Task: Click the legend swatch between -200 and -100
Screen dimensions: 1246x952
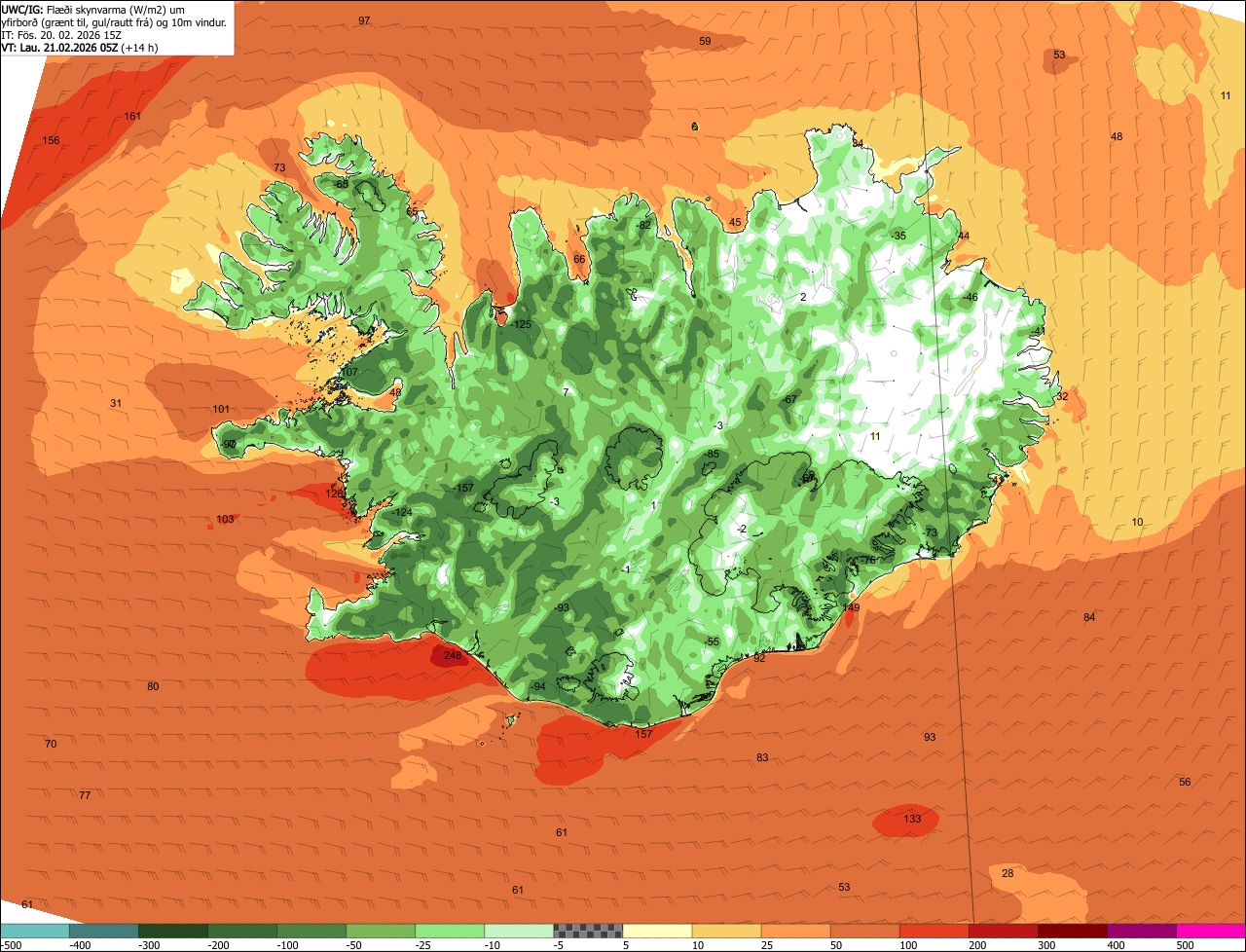Action: (x=241, y=931)
